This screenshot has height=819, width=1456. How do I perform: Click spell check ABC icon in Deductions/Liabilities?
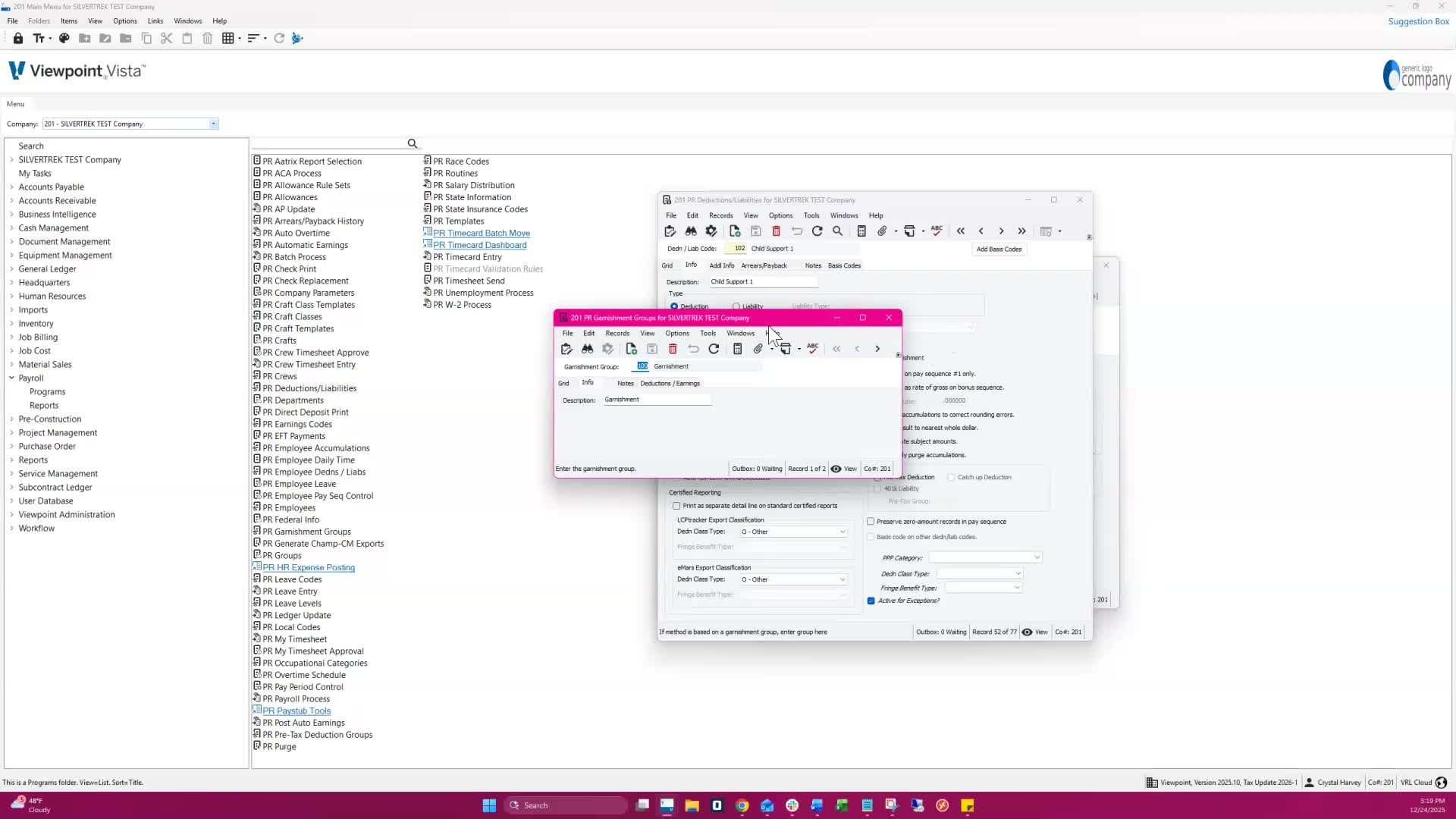coord(937,231)
